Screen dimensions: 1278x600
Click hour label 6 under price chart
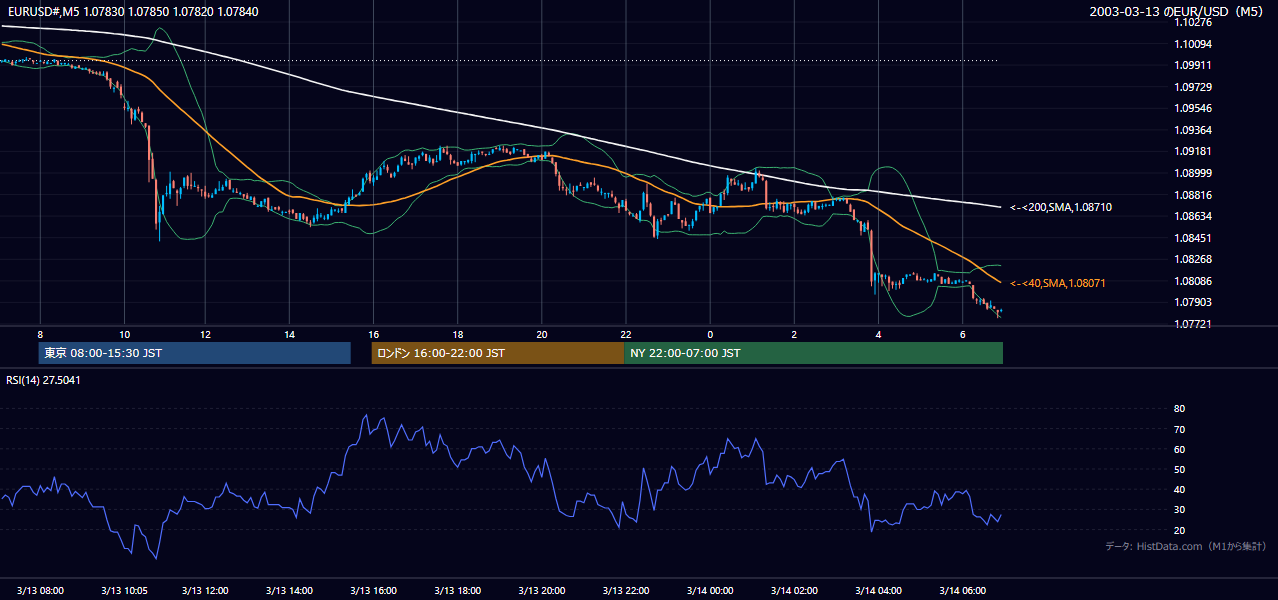[962, 334]
